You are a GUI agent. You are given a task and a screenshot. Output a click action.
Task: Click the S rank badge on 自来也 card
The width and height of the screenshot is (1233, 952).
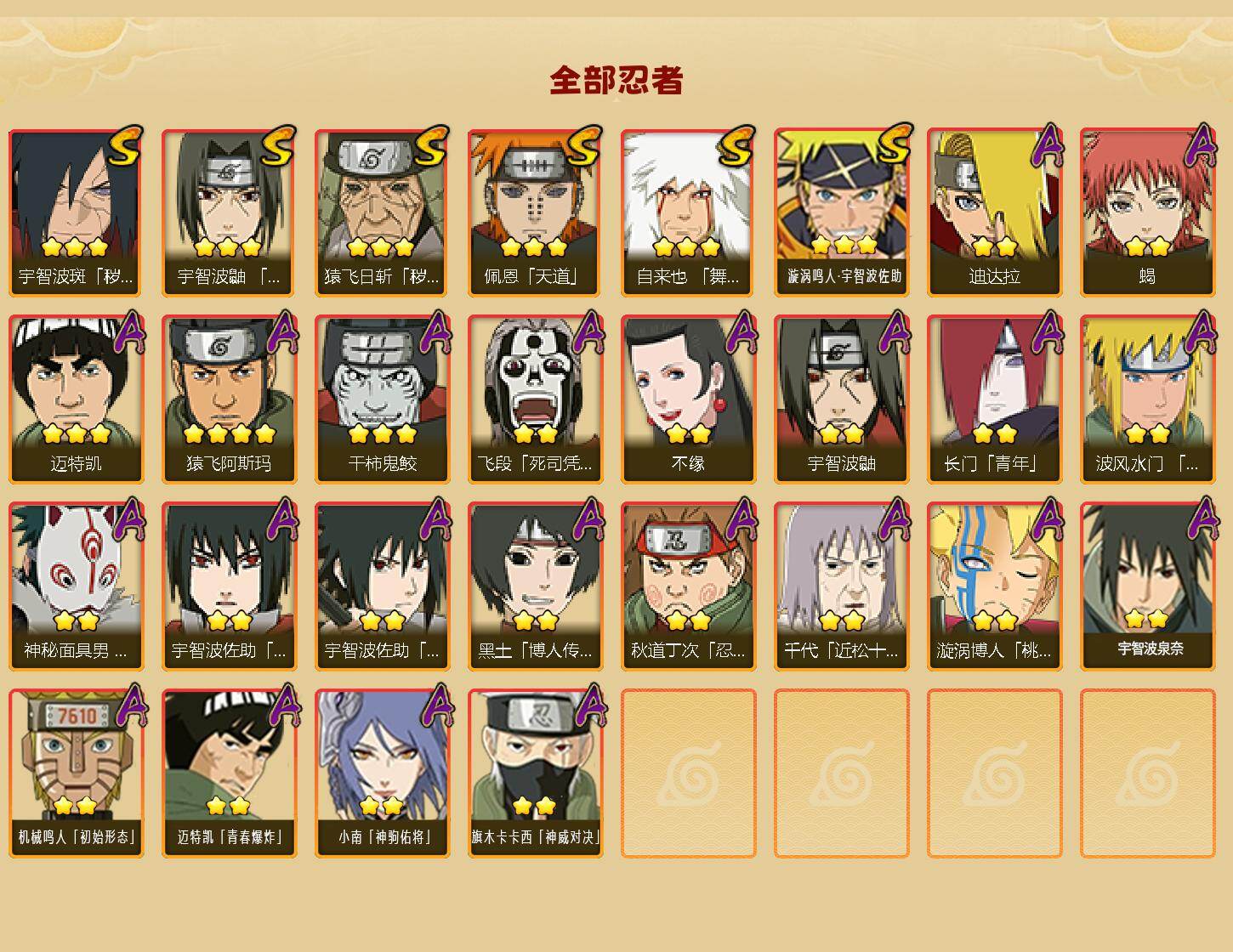tap(736, 145)
